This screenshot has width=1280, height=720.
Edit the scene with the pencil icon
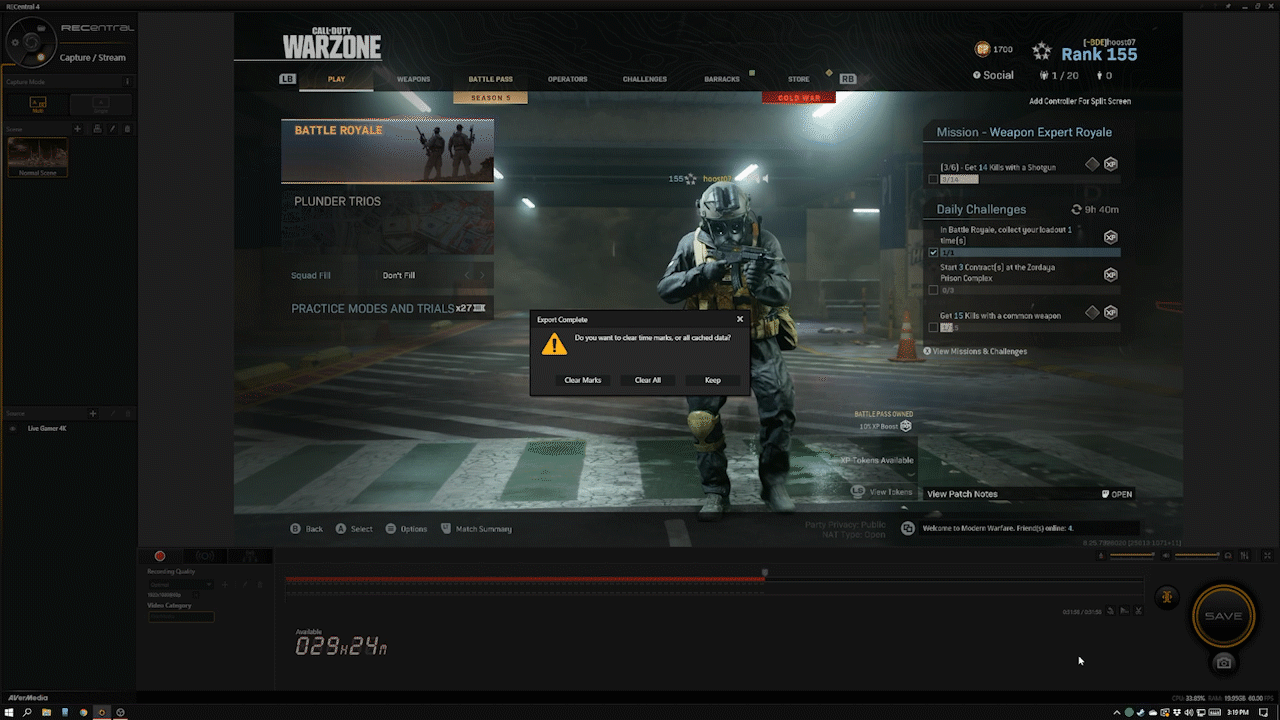[112, 129]
